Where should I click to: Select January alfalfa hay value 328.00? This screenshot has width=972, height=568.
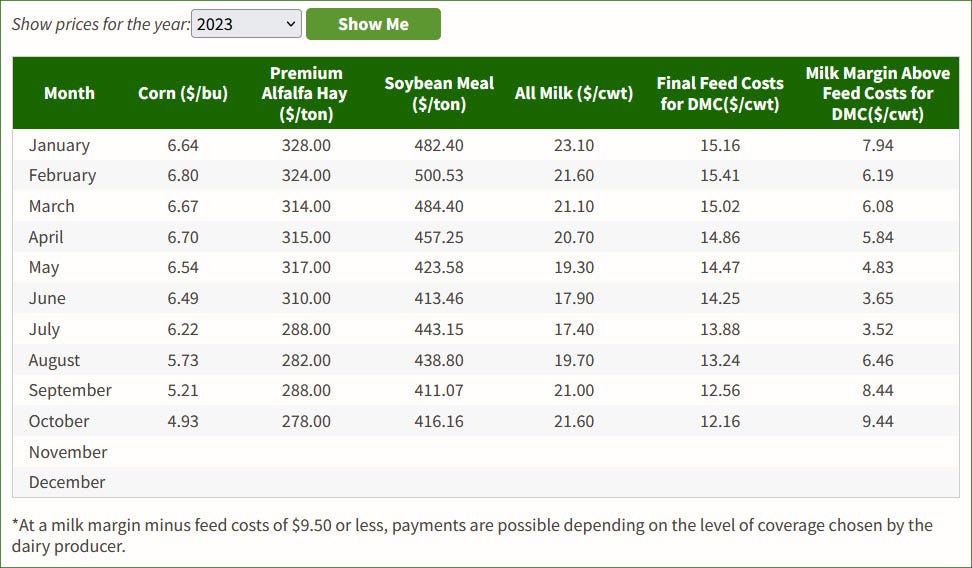pyautogui.click(x=306, y=145)
